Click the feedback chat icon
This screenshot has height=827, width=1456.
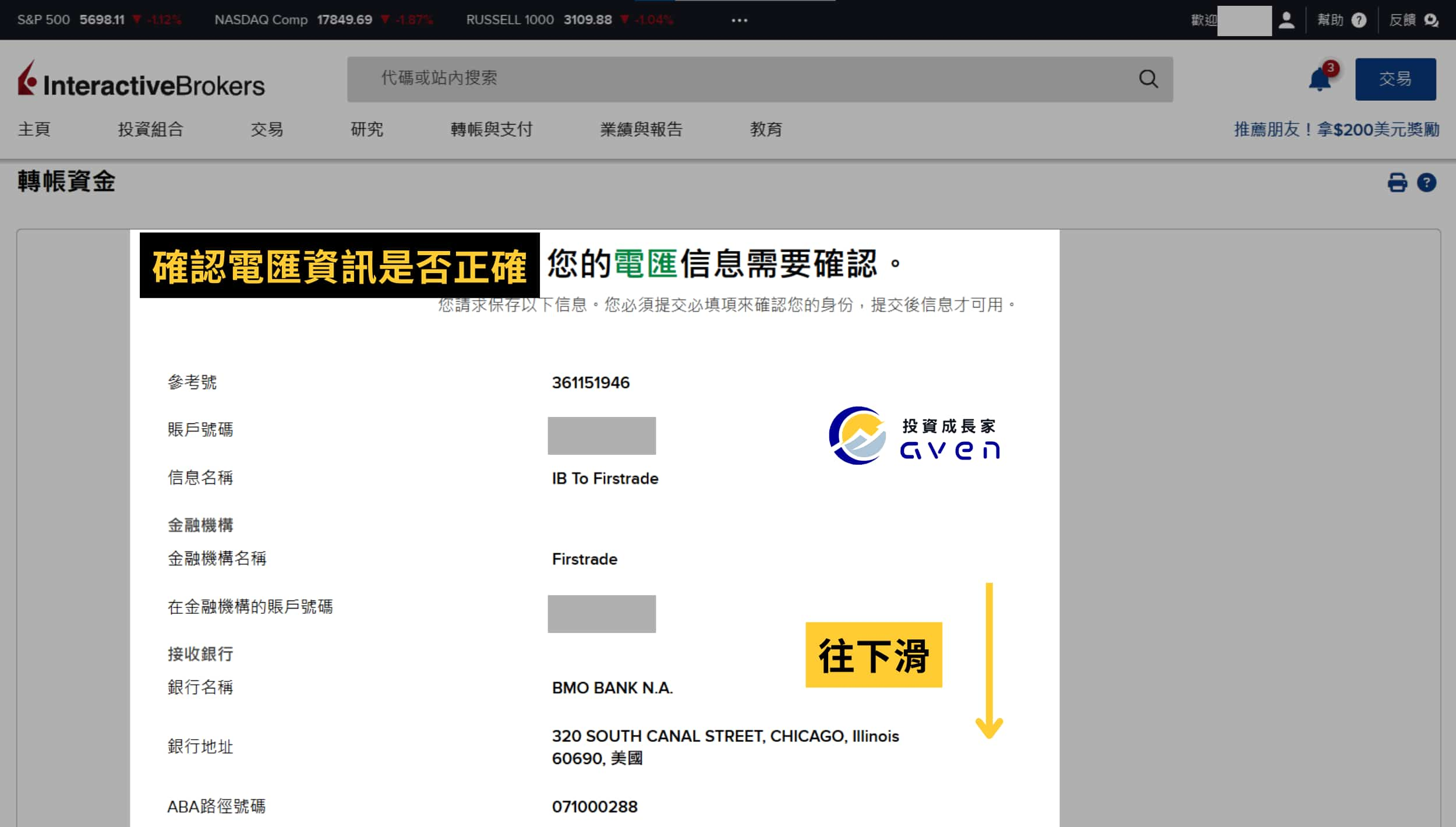click(x=1431, y=20)
